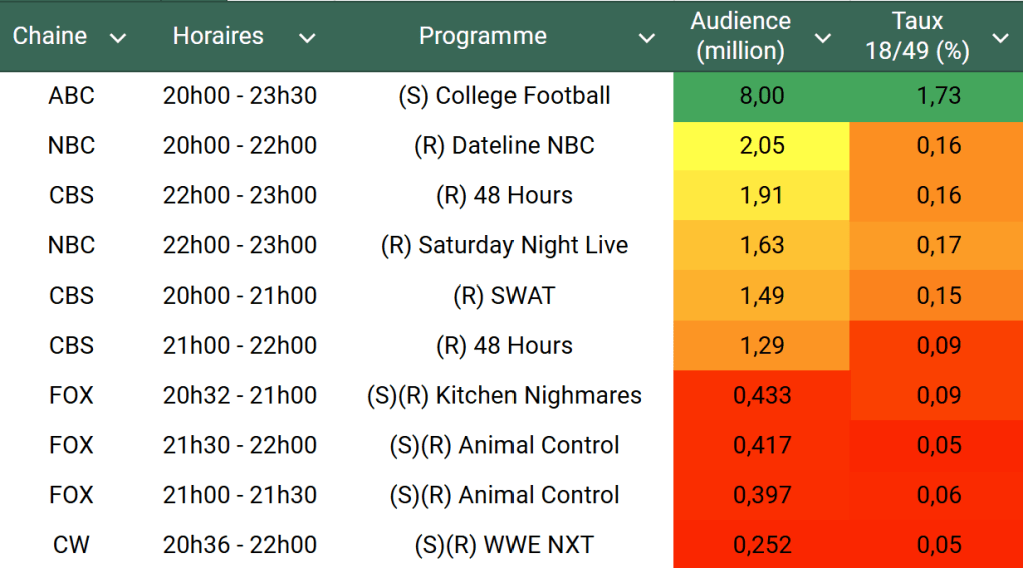Click the 0,433 audience value
The image size is (1023, 568).
(x=761, y=396)
